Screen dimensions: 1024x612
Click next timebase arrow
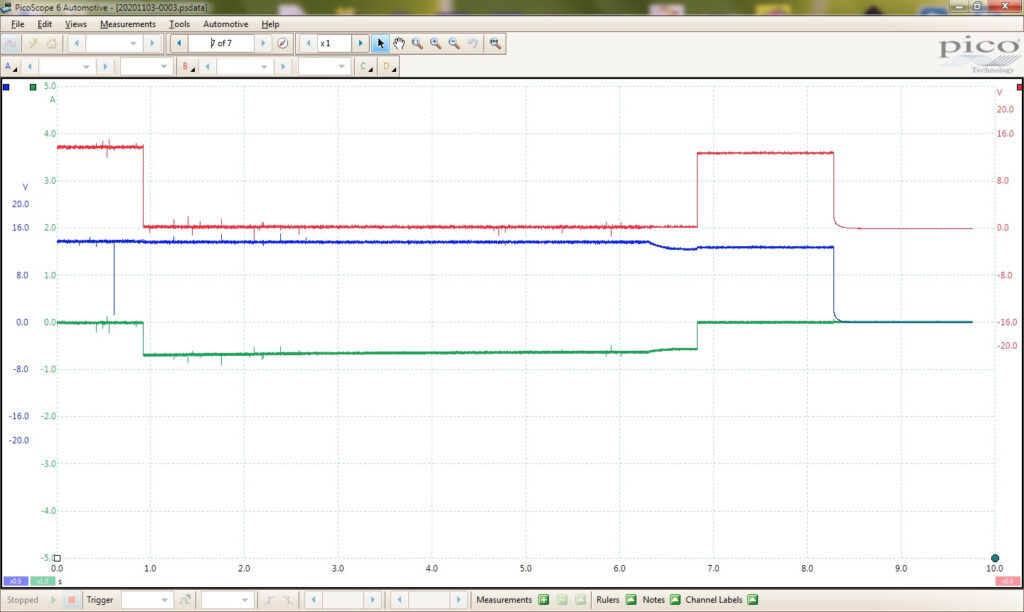152,44
